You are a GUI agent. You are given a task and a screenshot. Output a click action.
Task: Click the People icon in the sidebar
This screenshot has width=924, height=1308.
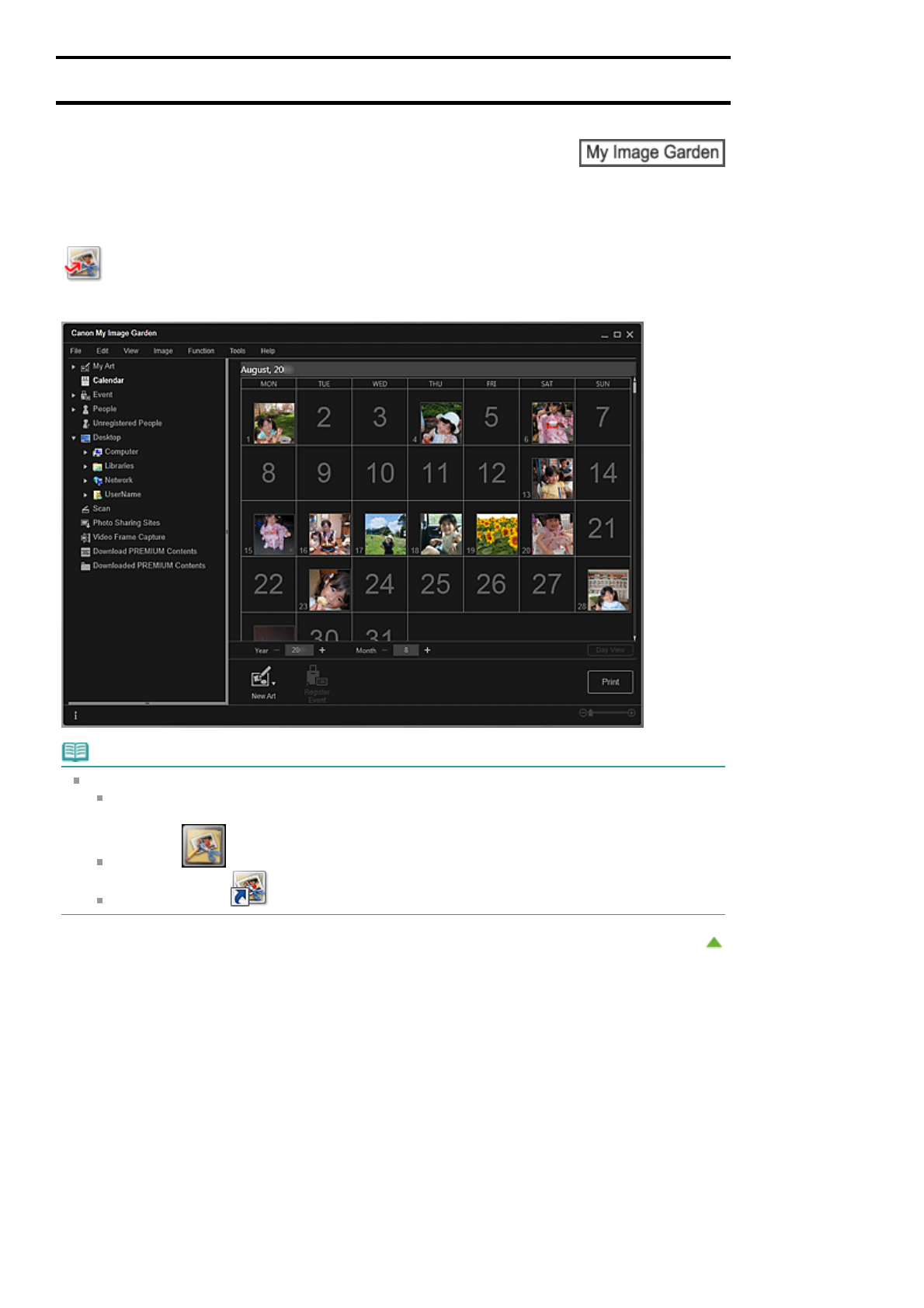(85, 409)
